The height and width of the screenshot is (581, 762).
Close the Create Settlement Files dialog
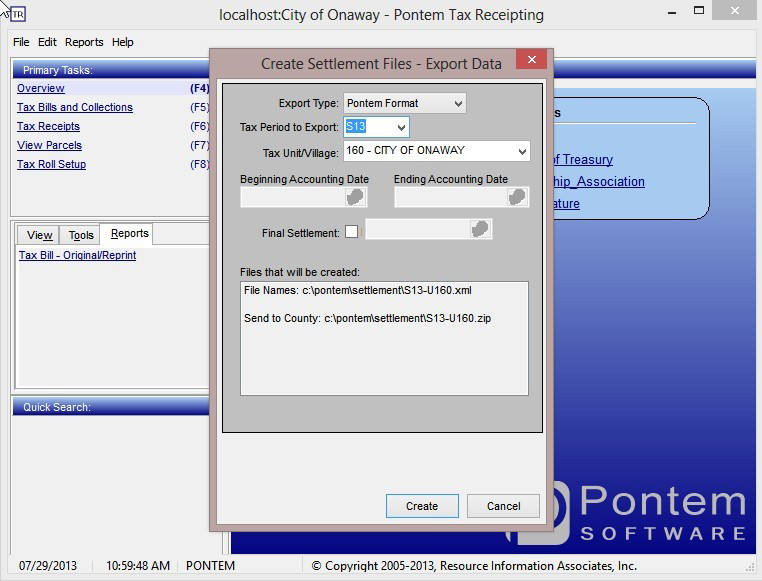(x=532, y=59)
